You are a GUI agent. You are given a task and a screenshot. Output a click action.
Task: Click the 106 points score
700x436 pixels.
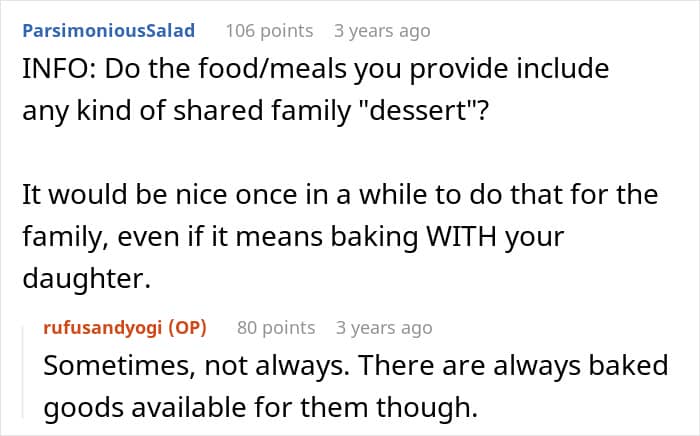[x=269, y=31]
